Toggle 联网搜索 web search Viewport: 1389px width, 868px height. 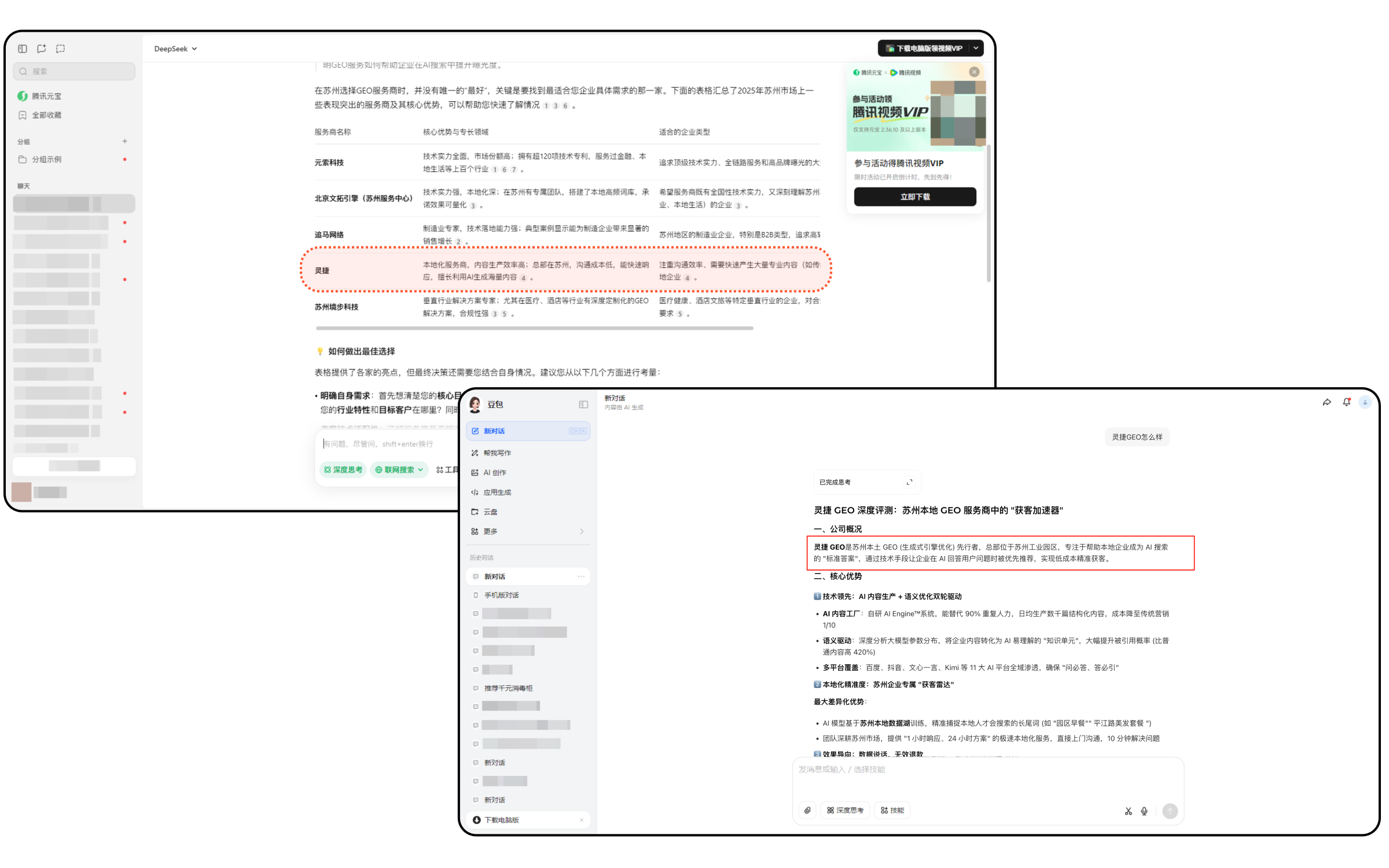(x=398, y=470)
